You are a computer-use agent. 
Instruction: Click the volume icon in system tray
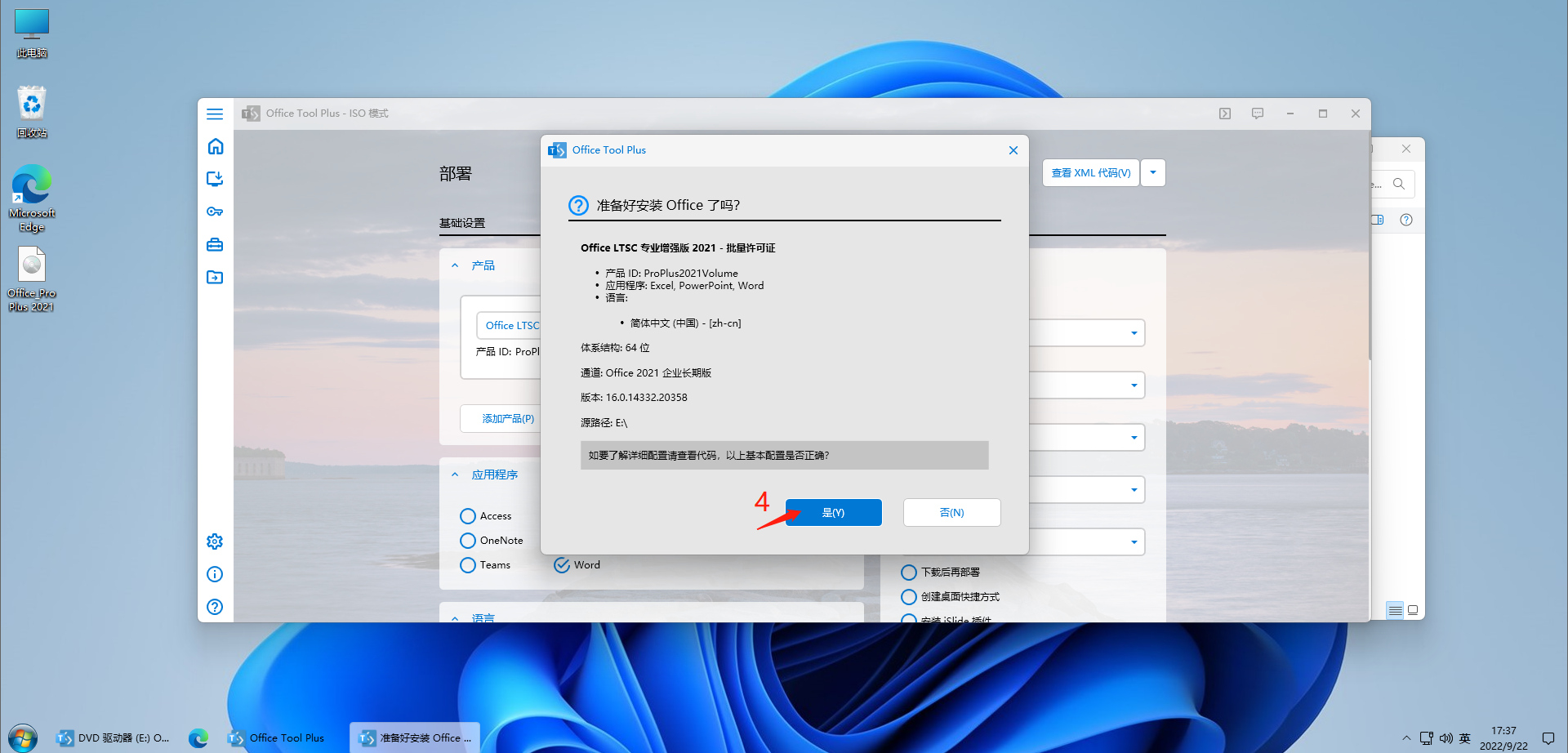point(1445,738)
